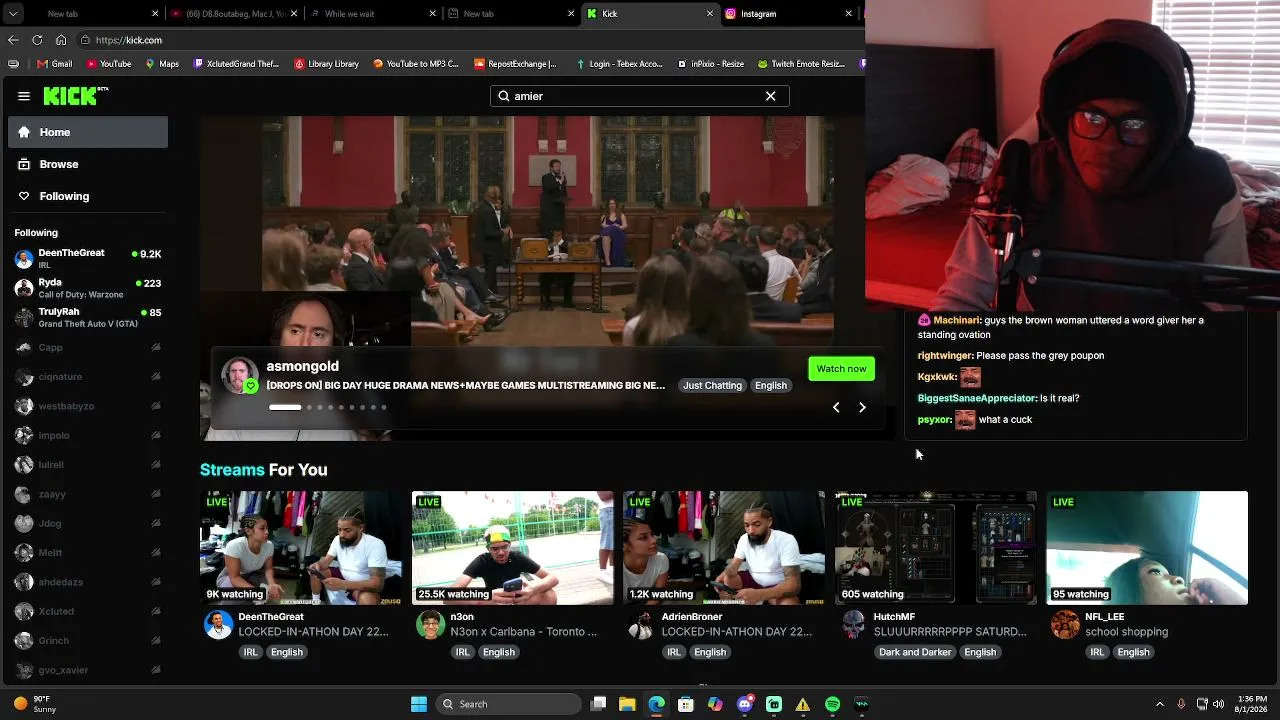The image size is (1280, 720).
Task: Open the Kick sidebar hamburger menu
Action: (24, 96)
